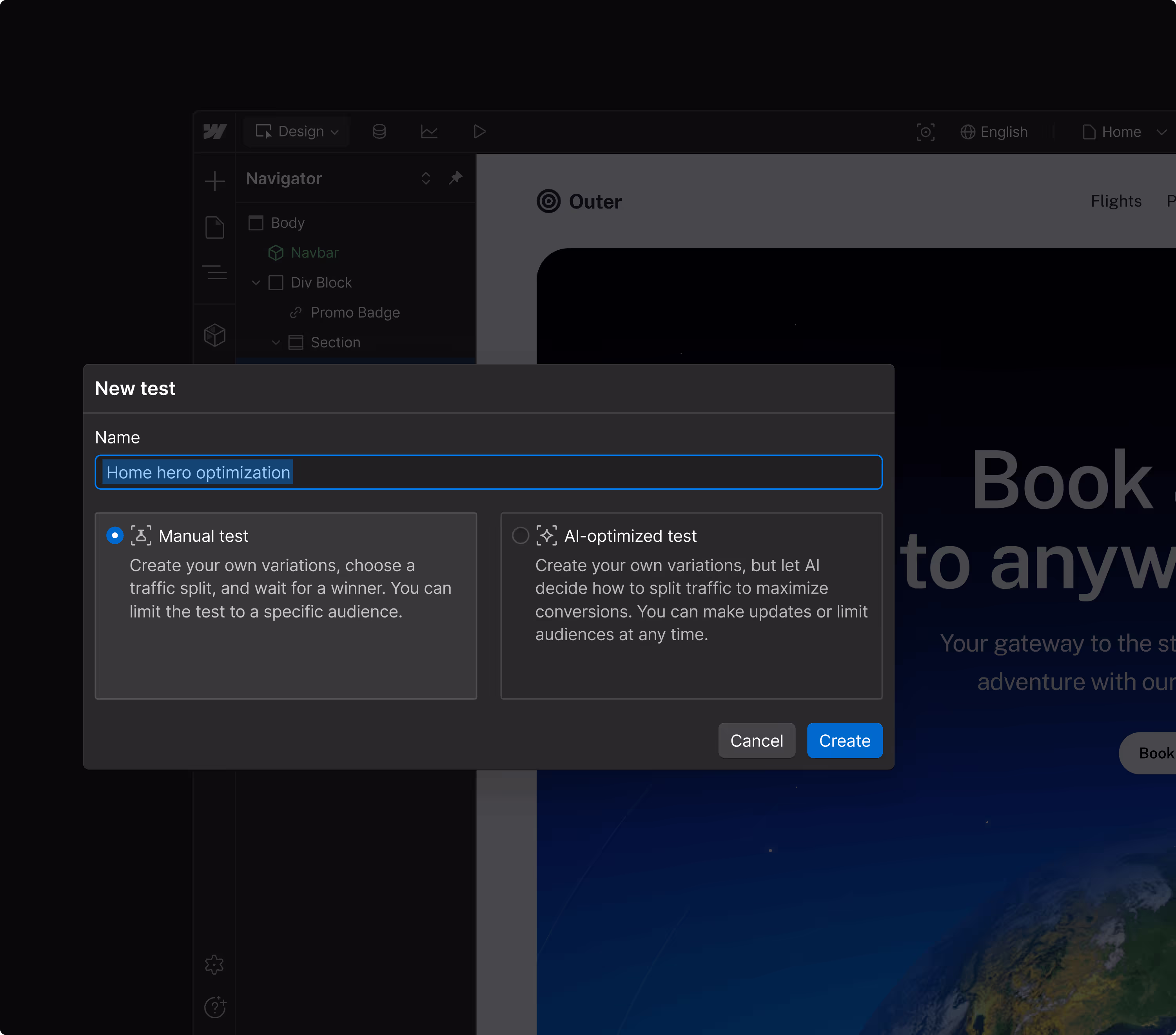
Task: Open the CMS database icon
Action: (379, 132)
